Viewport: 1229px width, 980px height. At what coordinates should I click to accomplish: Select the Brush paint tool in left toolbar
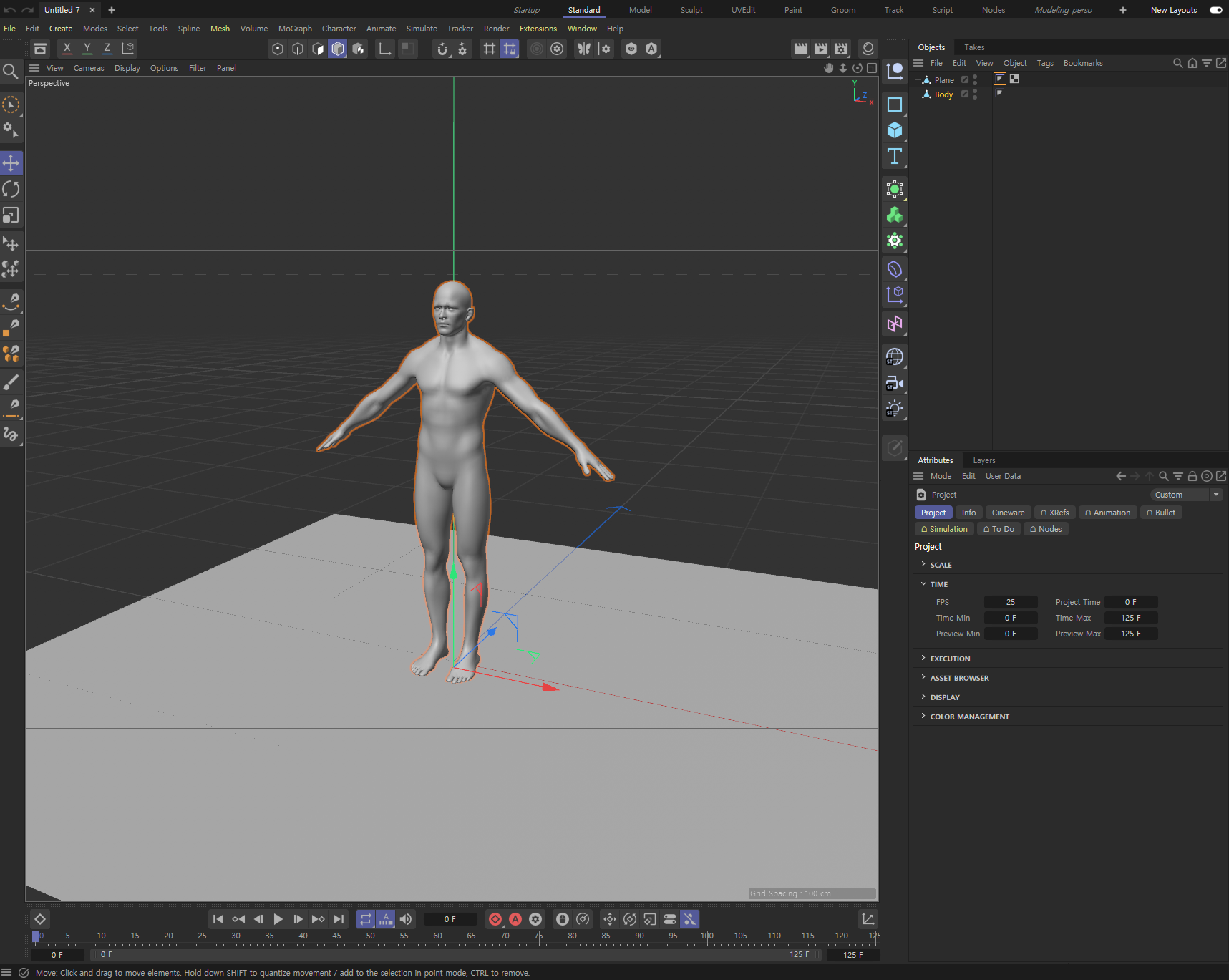(11, 382)
